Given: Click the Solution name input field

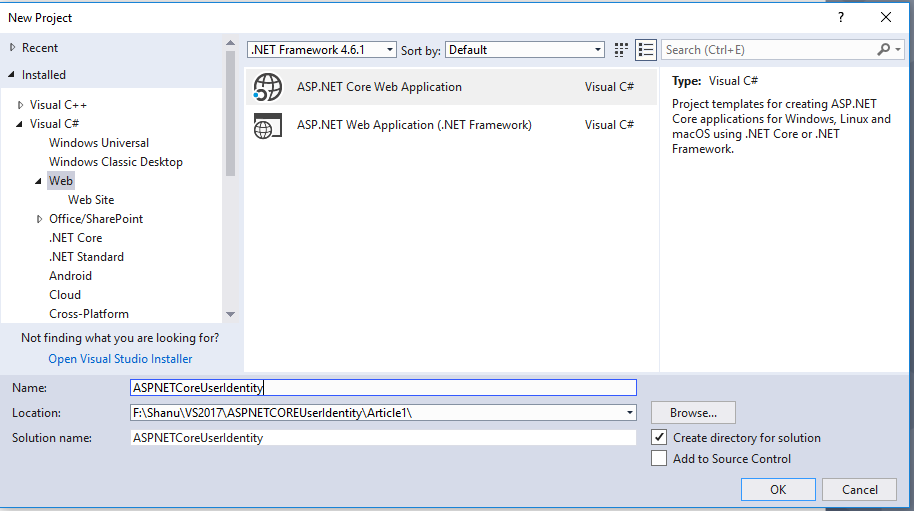Looking at the screenshot, I should pos(383,438).
